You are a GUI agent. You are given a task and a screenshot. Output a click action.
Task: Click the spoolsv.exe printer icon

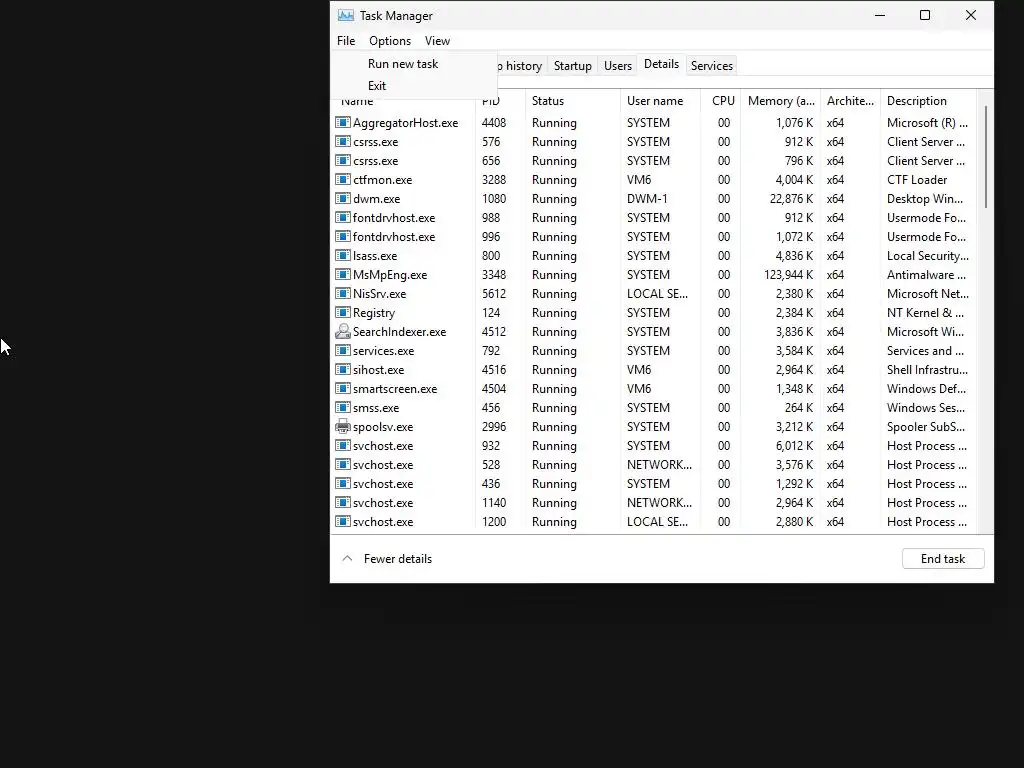click(343, 426)
